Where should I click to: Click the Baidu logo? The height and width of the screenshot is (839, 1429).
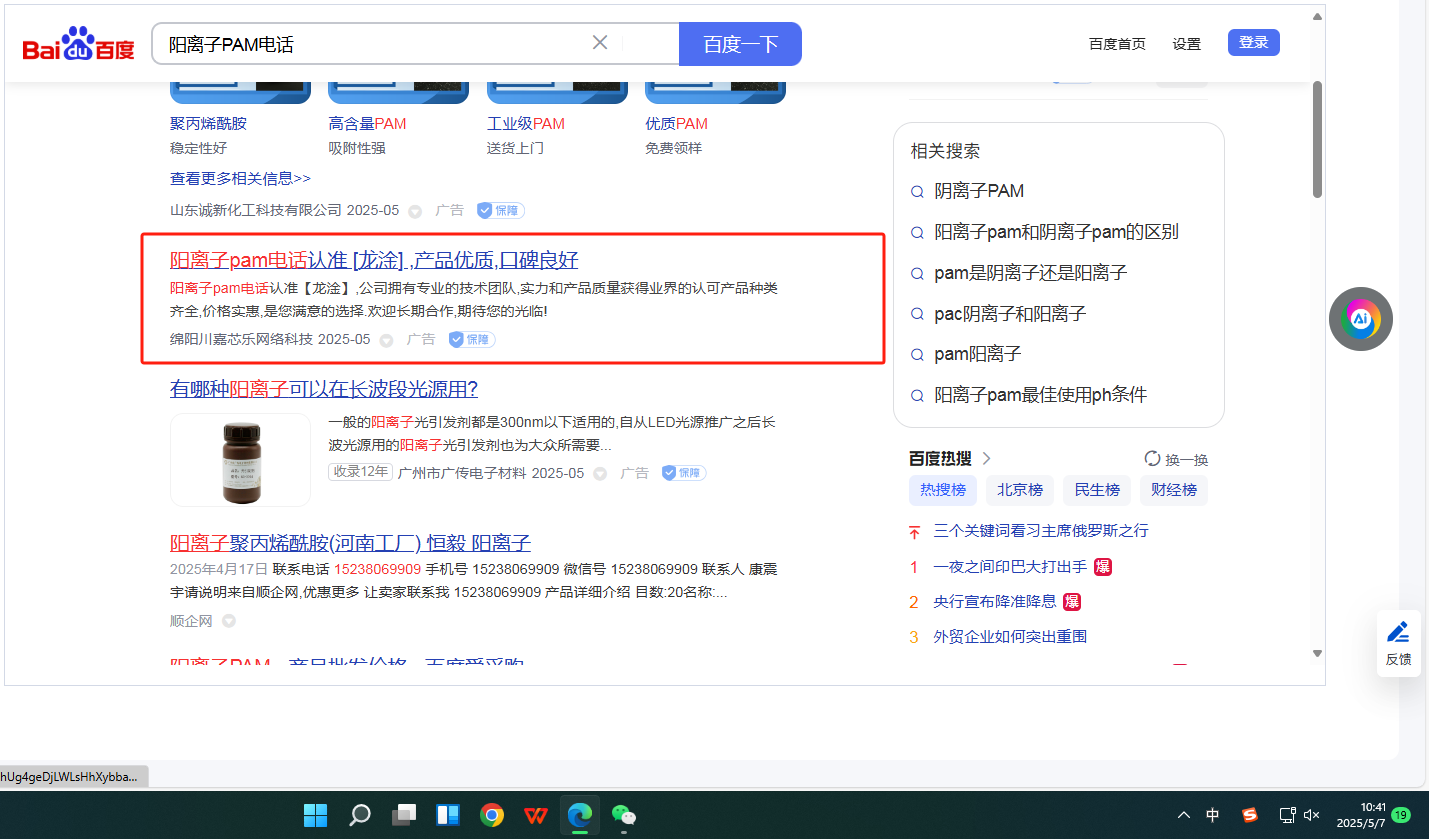[79, 46]
